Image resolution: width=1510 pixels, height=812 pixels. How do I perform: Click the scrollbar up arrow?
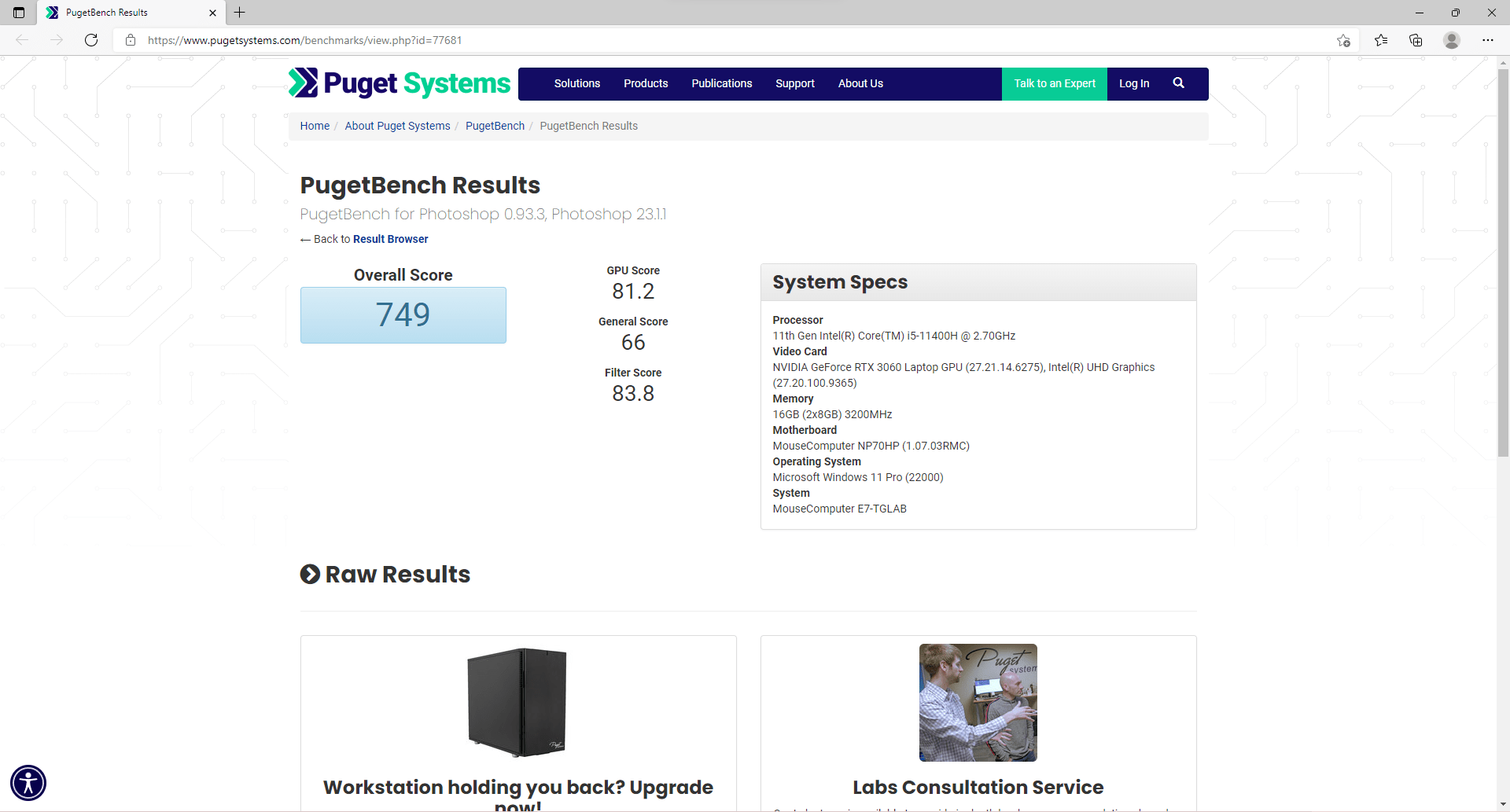[x=1503, y=62]
